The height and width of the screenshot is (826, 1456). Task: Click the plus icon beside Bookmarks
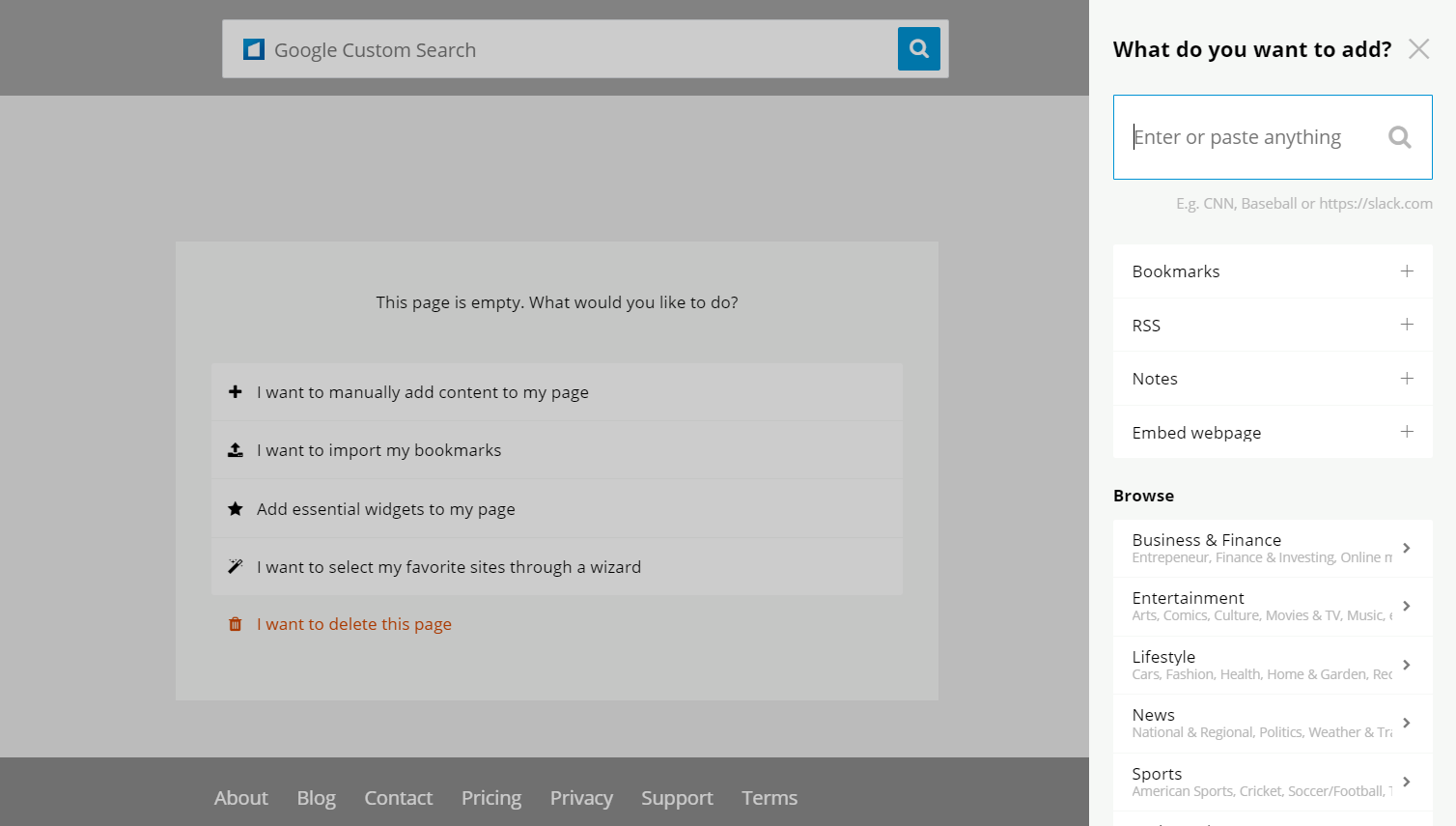pyautogui.click(x=1407, y=271)
